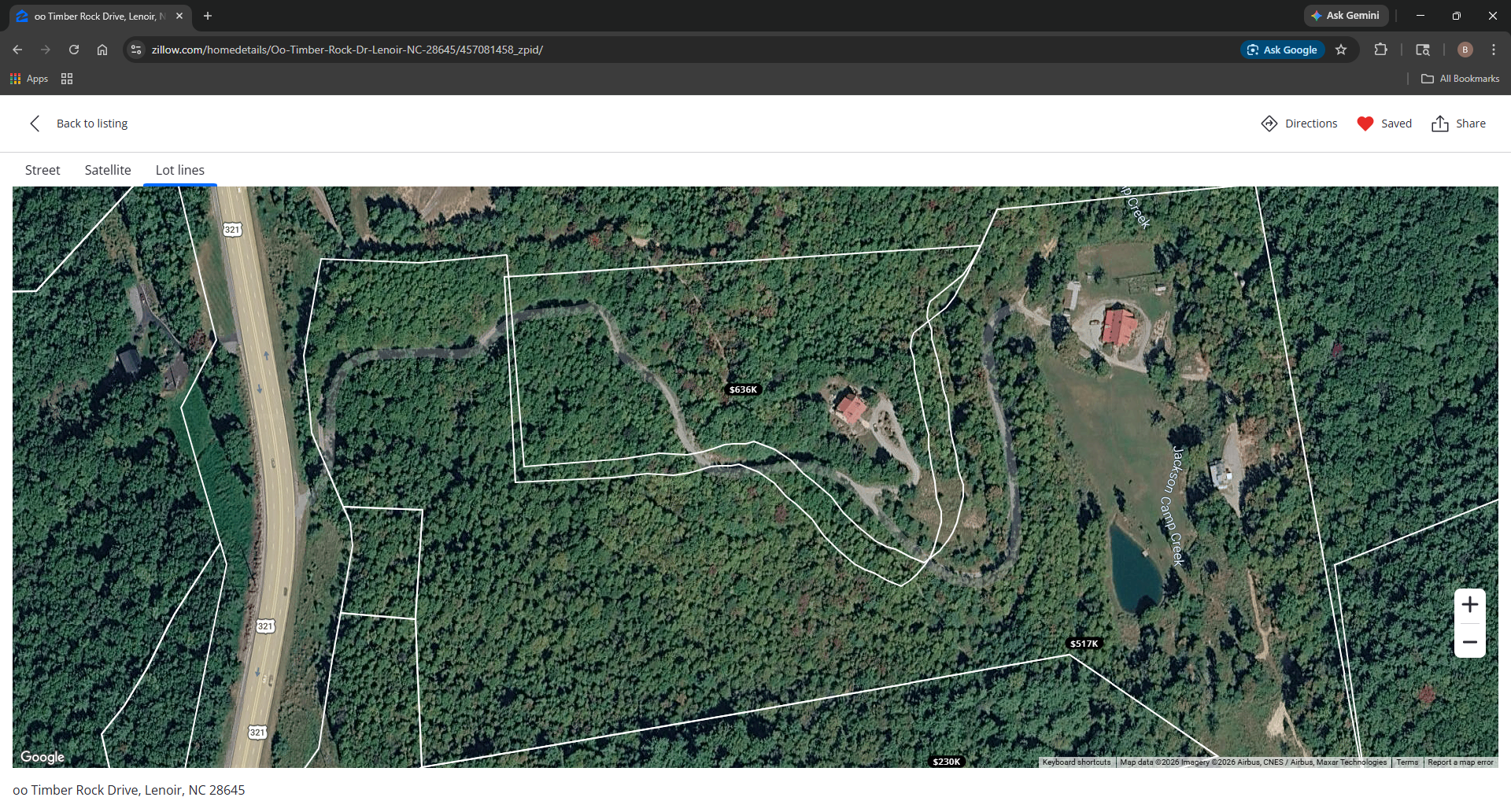This screenshot has height=812, width=1511.
Task: Click the $230K price marker
Action: (x=946, y=762)
